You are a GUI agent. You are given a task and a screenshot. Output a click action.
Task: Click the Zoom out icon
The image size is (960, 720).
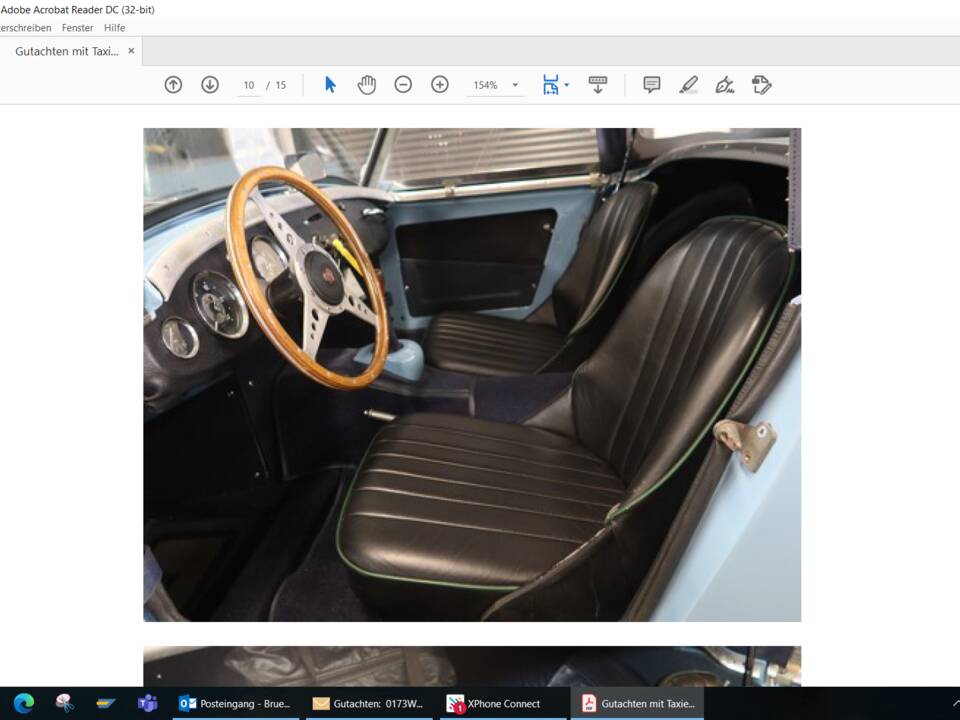pos(403,85)
